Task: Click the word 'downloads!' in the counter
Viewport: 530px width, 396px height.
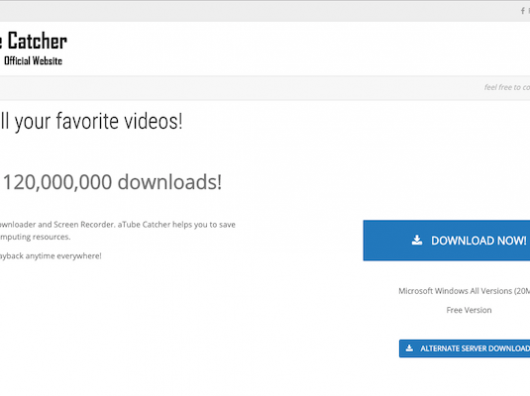Action: 170,182
